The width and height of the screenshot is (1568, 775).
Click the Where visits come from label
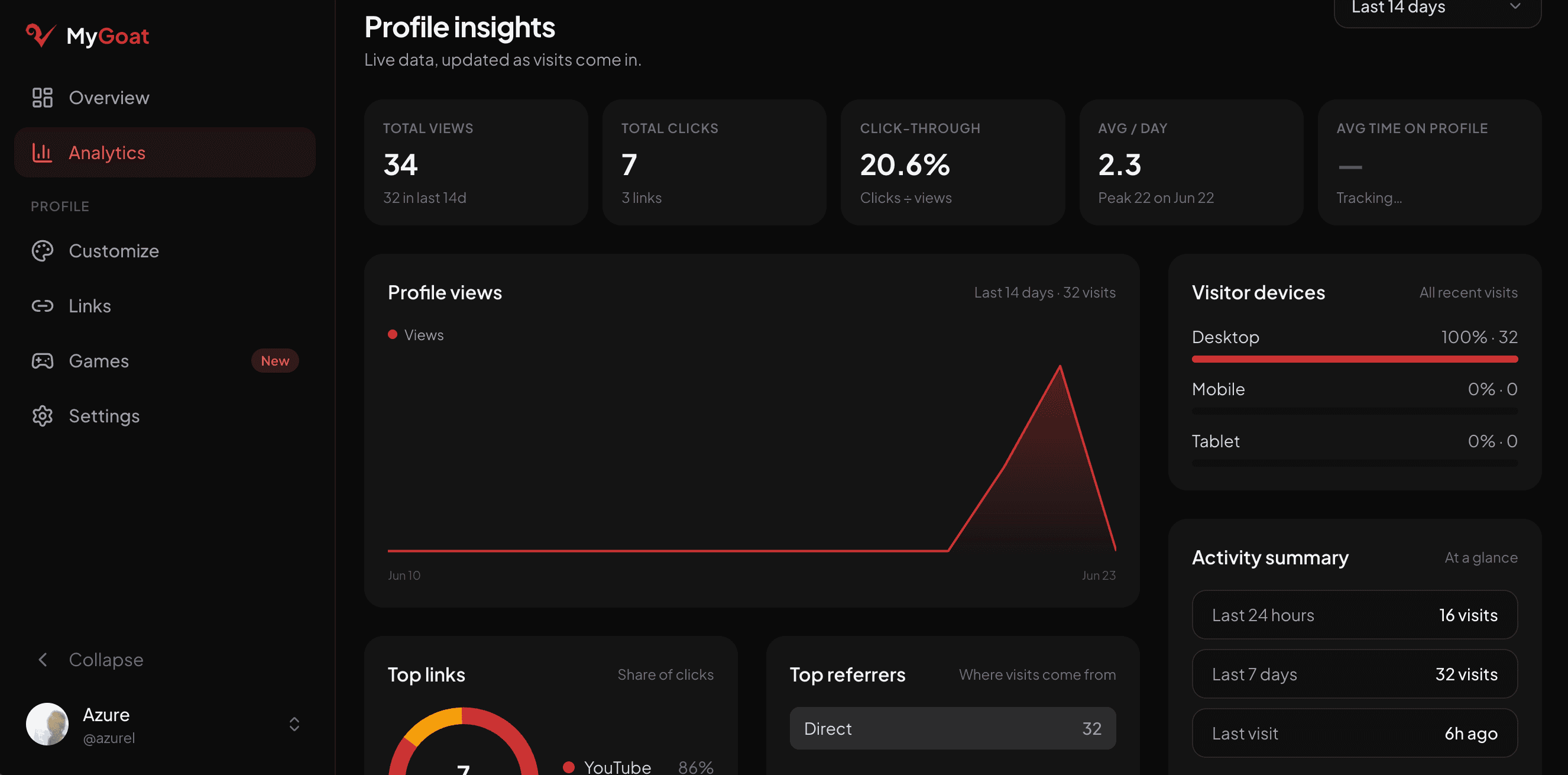1037,674
